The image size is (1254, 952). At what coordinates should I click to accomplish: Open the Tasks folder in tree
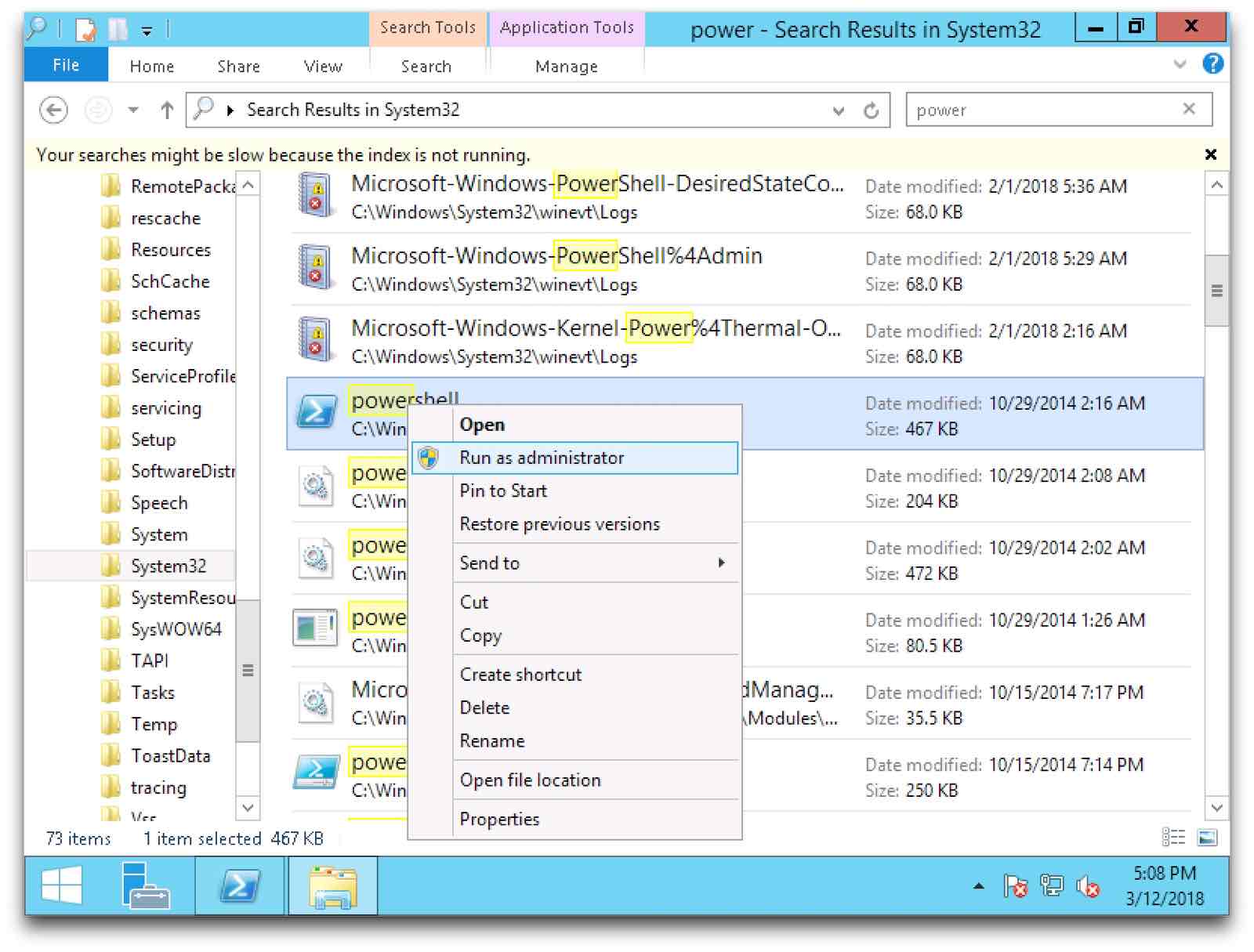click(152, 693)
